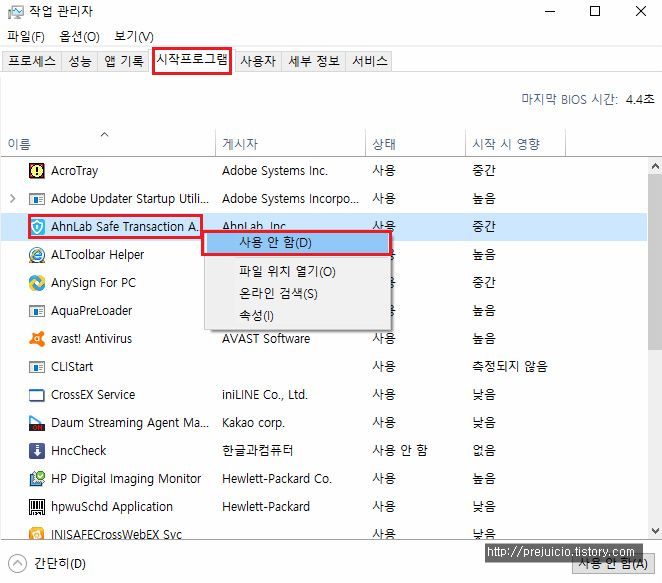Click the Adobe Updater Startup Utility icon
This screenshot has height=583, width=662.
(37, 198)
